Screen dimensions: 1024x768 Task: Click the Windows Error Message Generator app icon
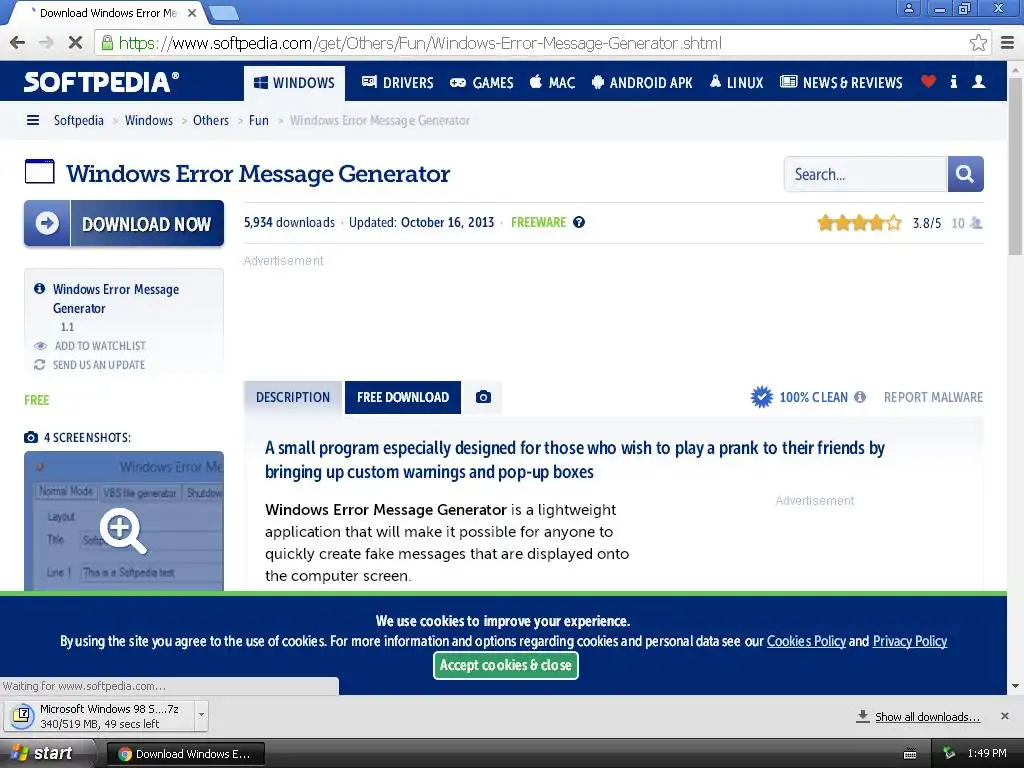point(39,172)
